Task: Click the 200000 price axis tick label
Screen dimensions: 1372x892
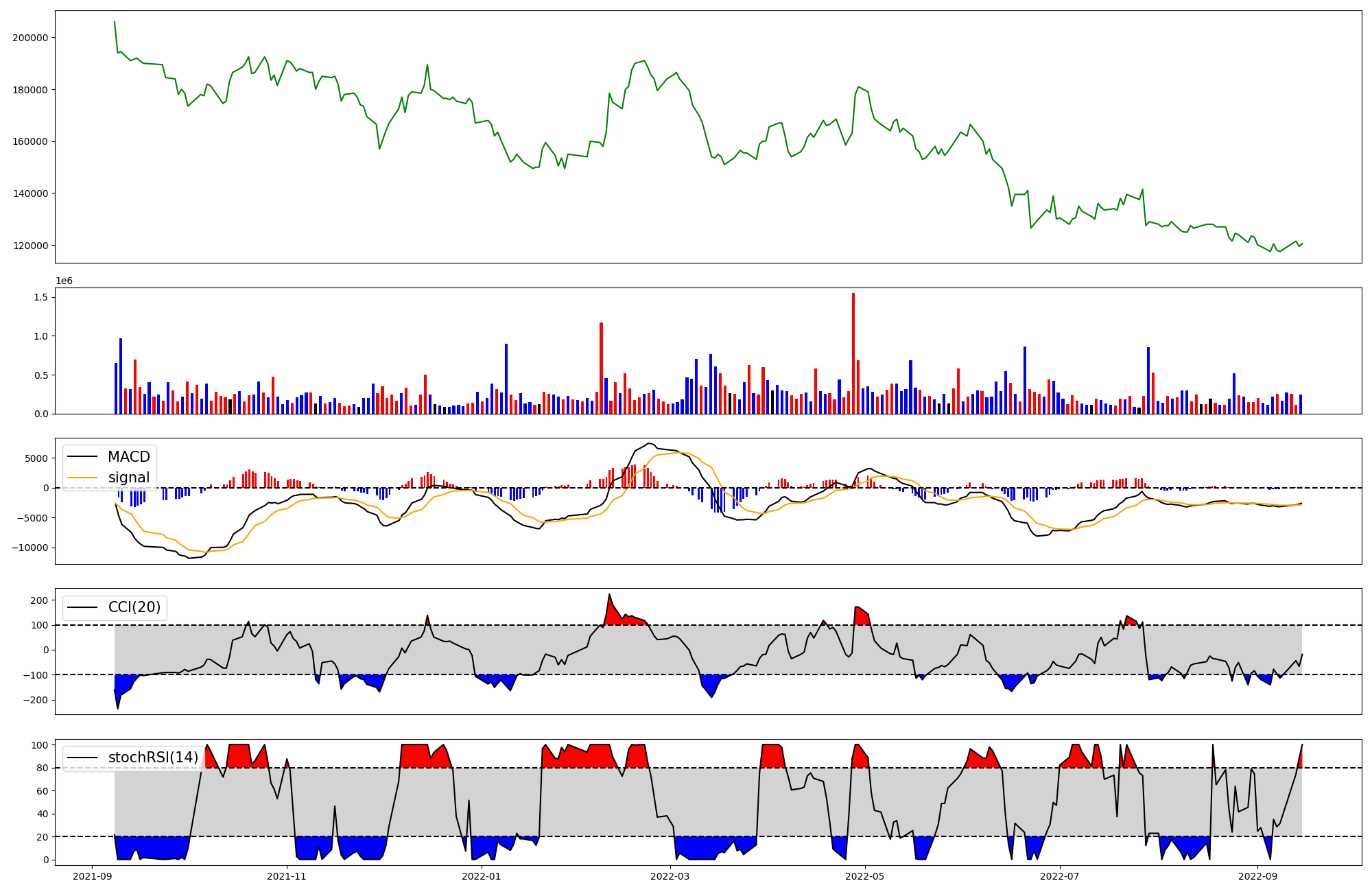Action: point(30,38)
